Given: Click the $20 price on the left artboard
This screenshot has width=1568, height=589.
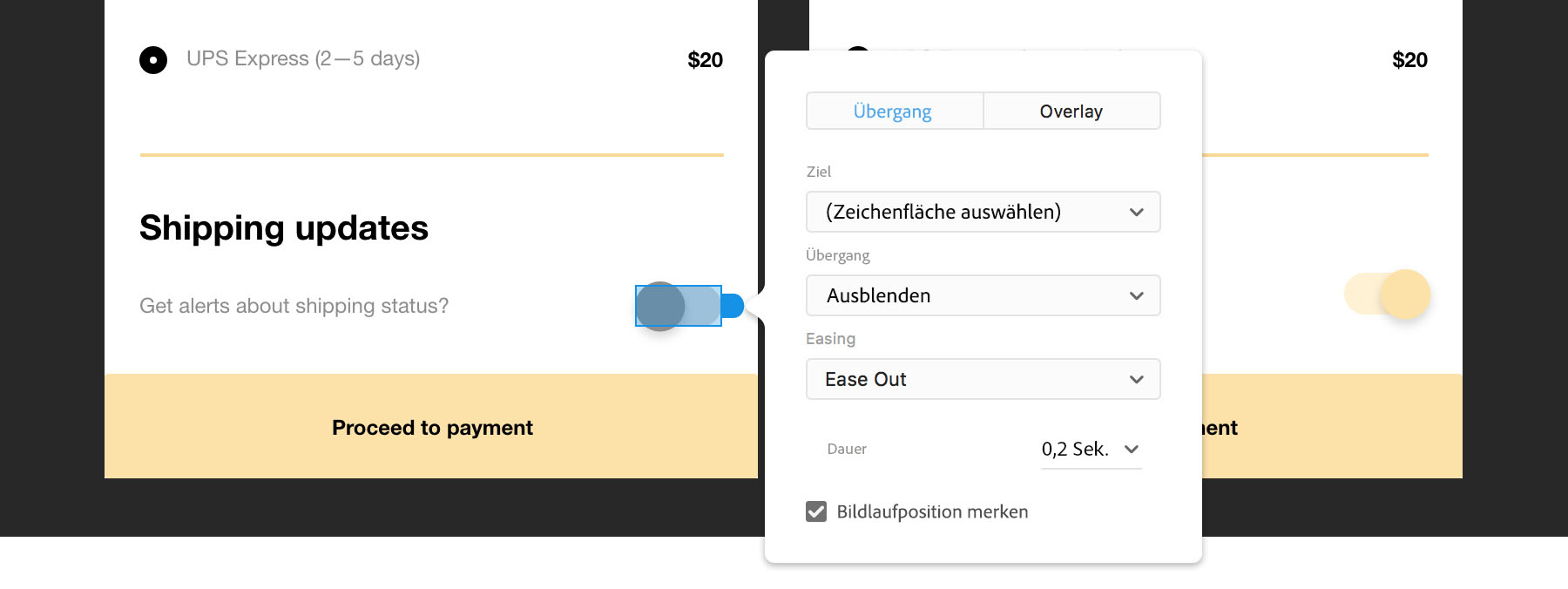Looking at the screenshot, I should tap(705, 60).
